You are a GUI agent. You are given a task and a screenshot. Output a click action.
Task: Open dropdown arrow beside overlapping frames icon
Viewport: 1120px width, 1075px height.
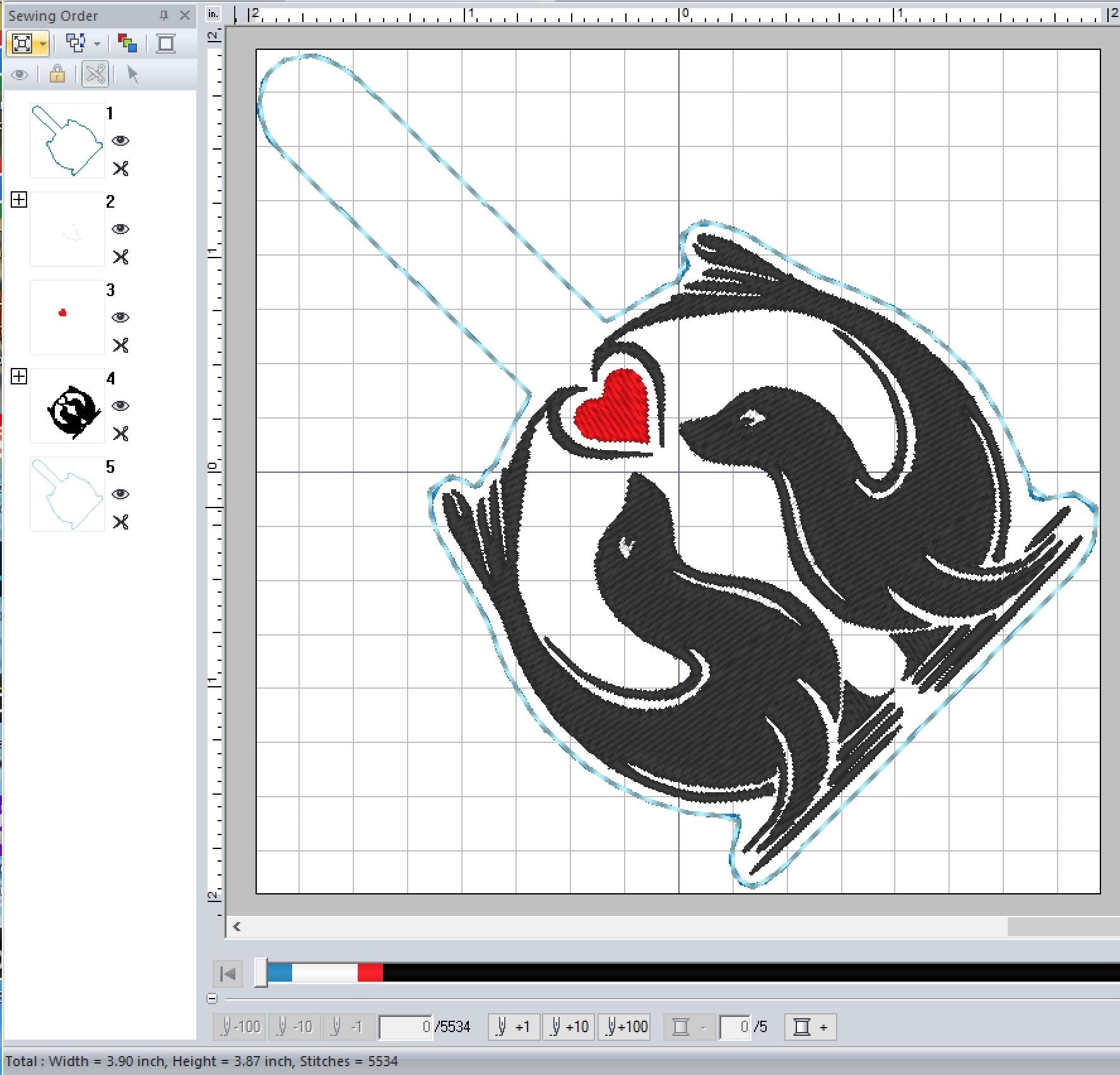coord(97,44)
